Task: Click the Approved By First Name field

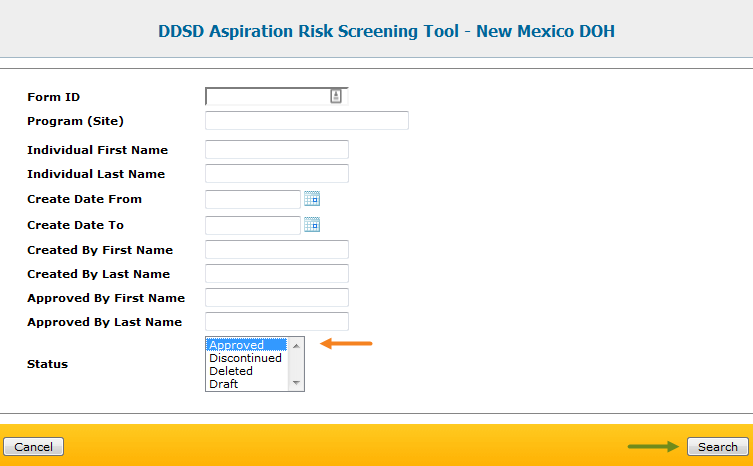Action: click(x=277, y=297)
